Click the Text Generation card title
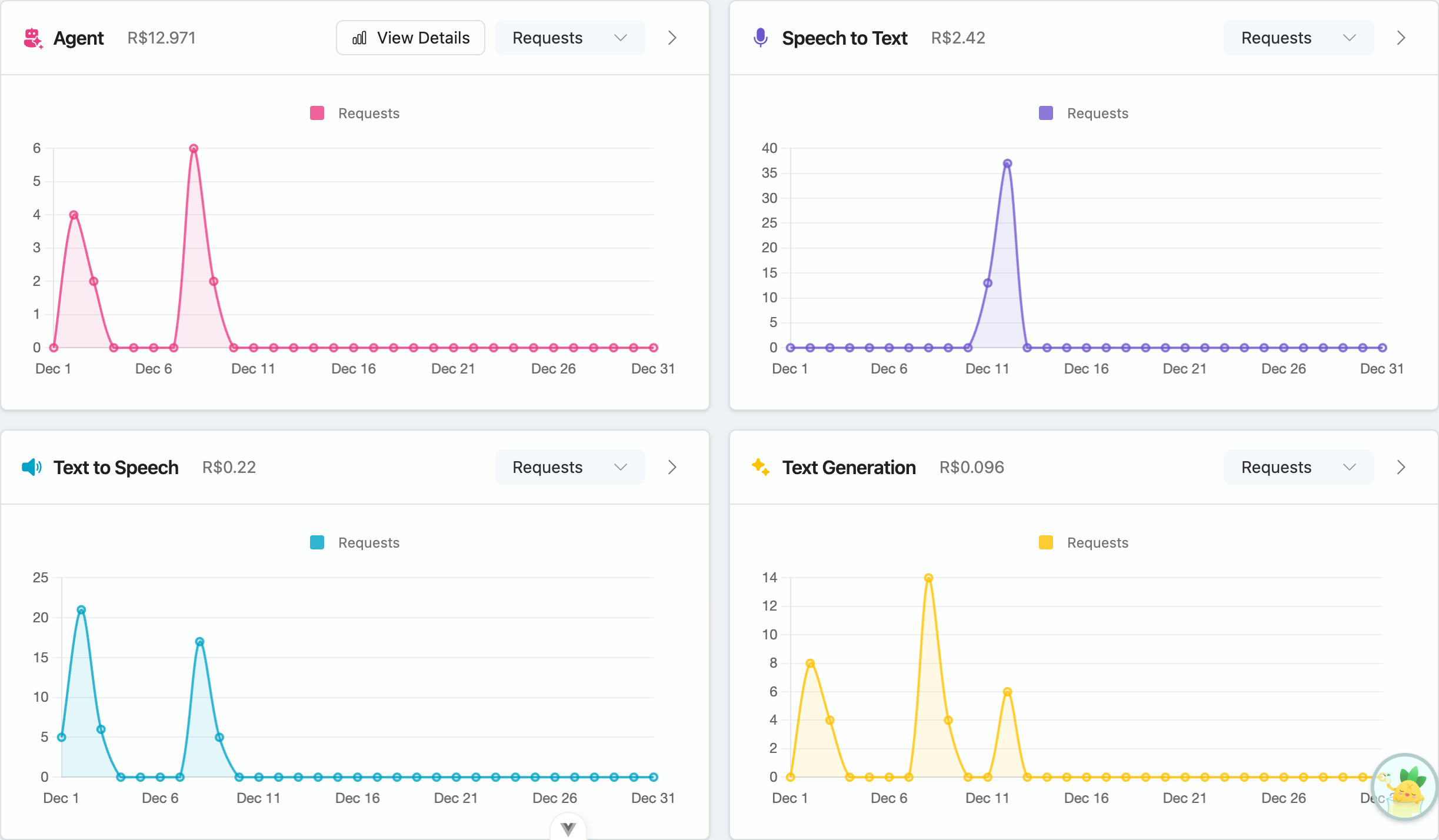This screenshot has height=840, width=1439. pyautogui.click(x=848, y=467)
